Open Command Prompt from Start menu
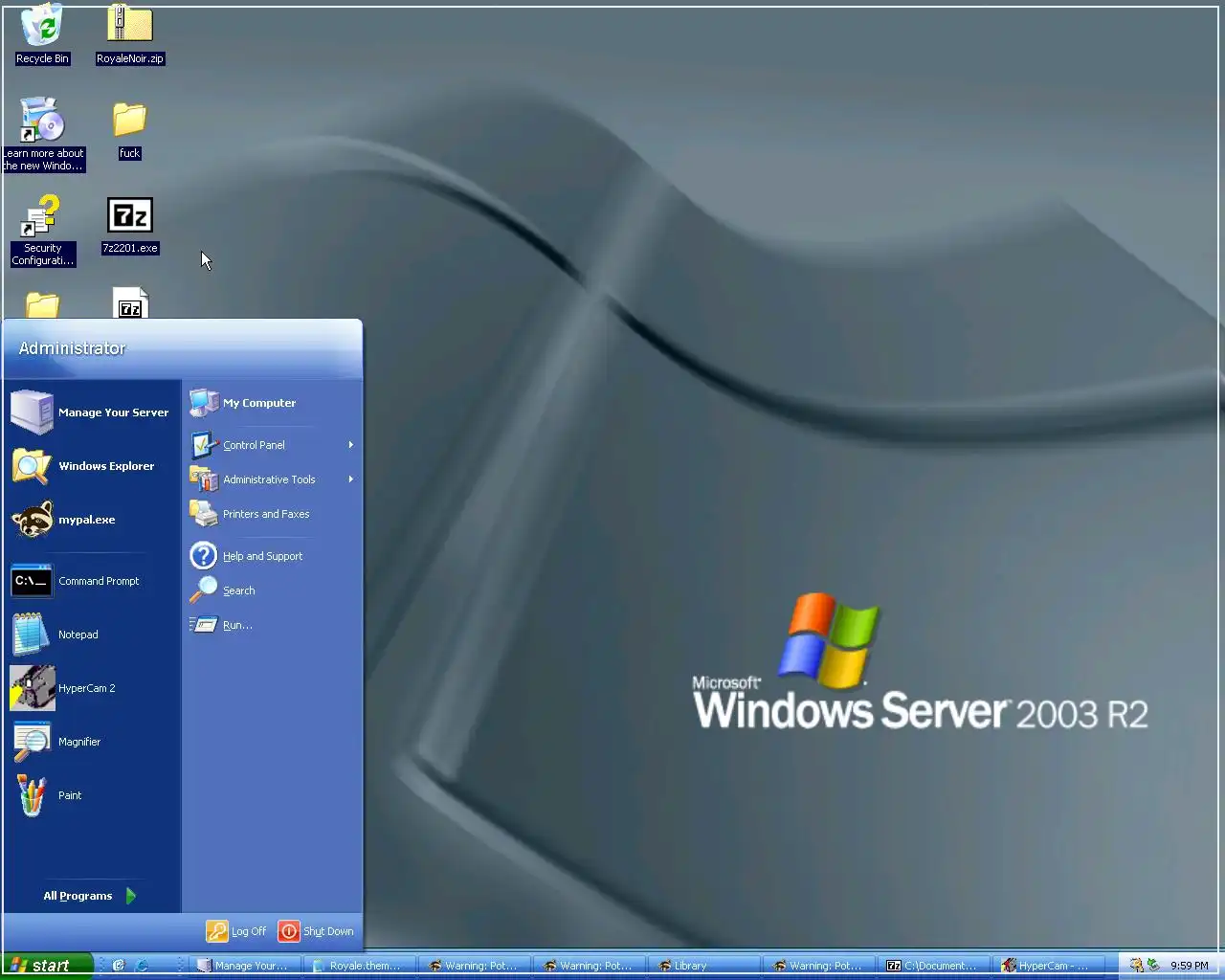Viewport: 1225px width, 980px height. [92, 581]
